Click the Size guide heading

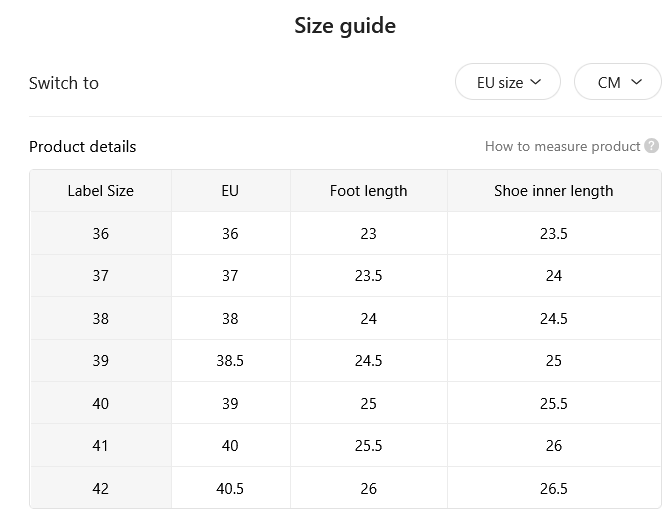[x=345, y=26]
